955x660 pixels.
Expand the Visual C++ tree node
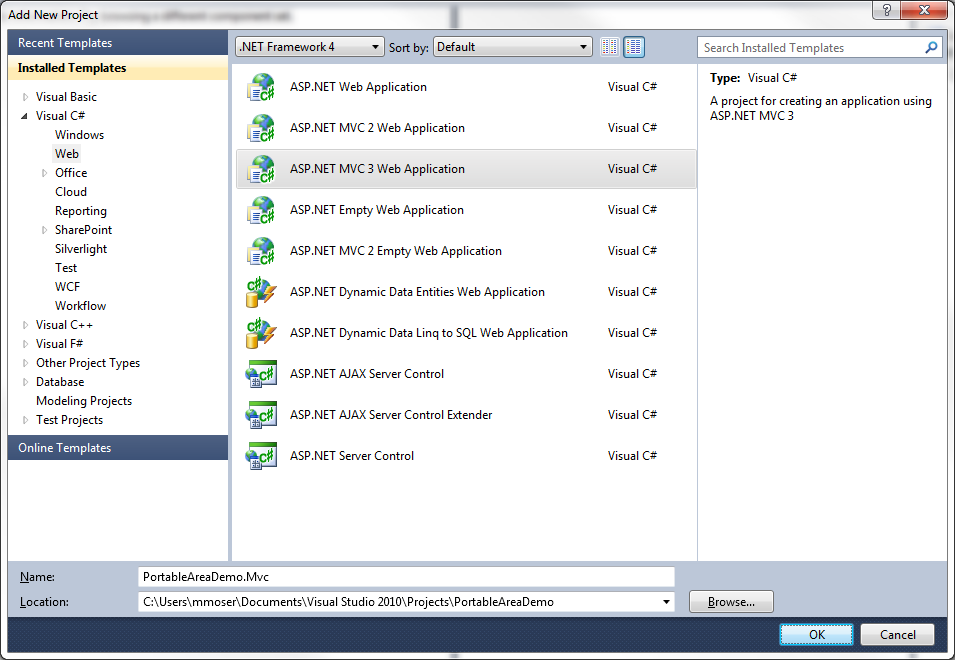26,325
